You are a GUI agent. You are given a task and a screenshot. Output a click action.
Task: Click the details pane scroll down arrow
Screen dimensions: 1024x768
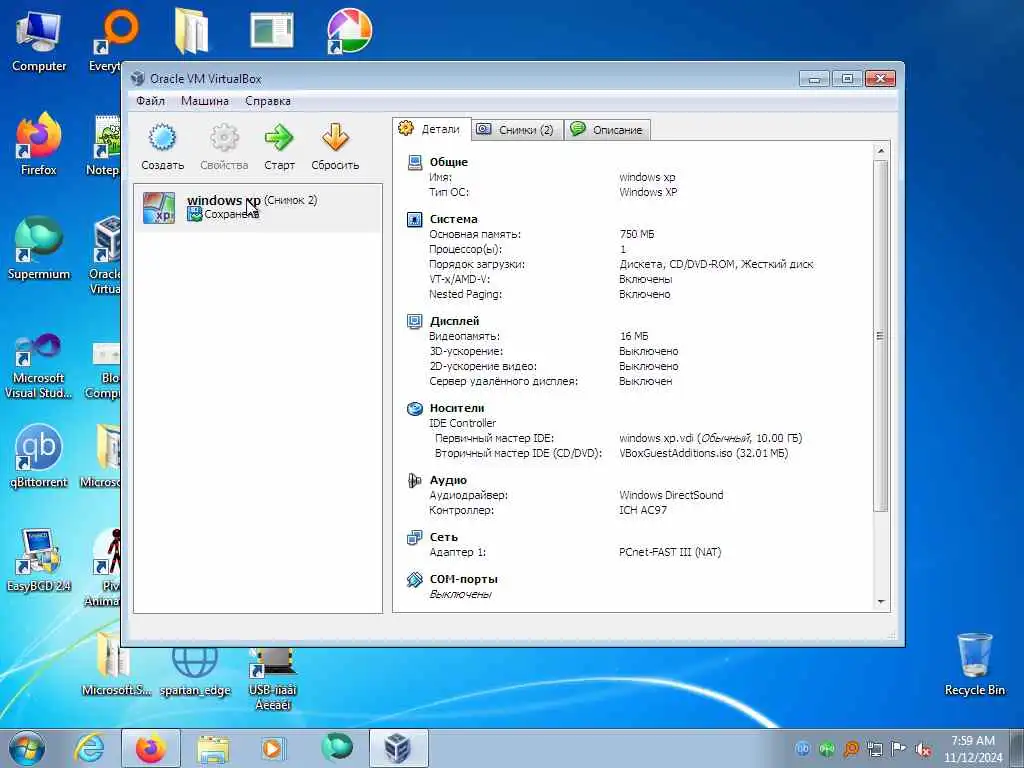pos(880,601)
